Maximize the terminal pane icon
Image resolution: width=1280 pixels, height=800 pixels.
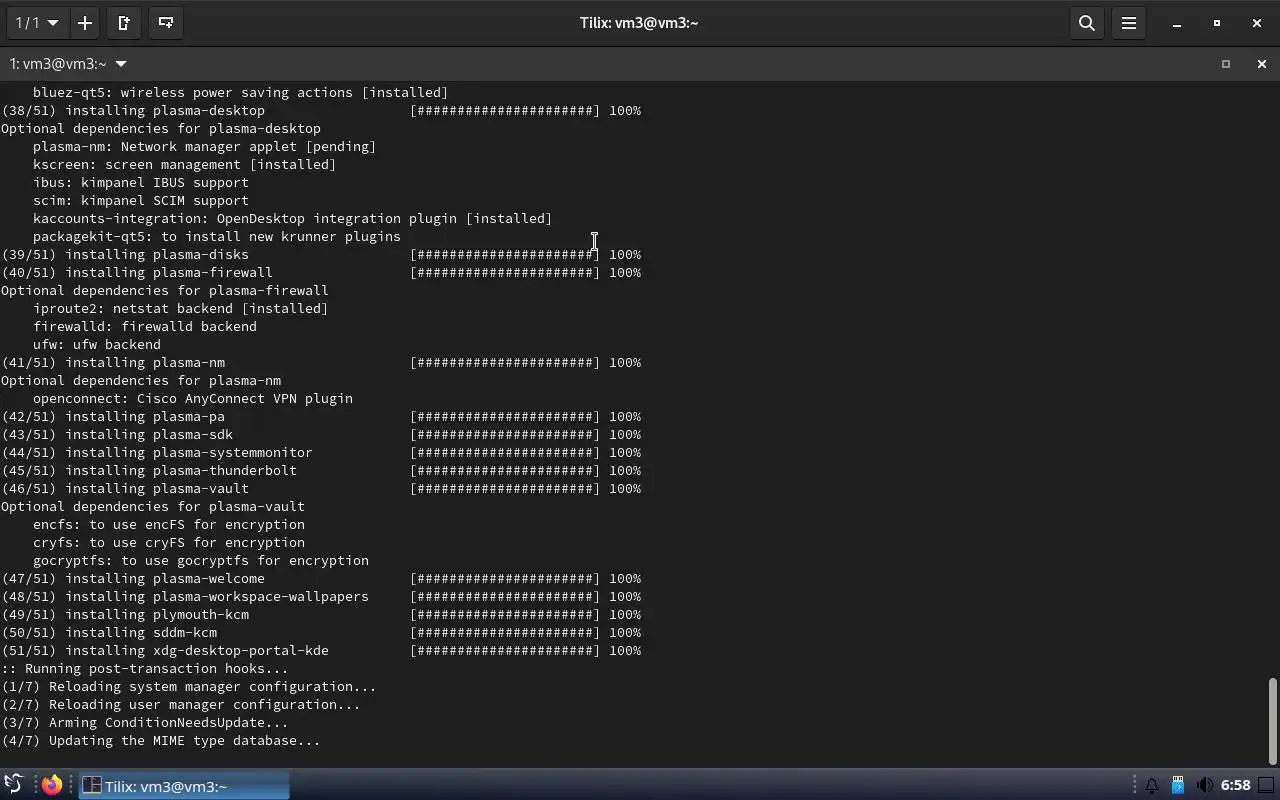pyautogui.click(x=1226, y=64)
